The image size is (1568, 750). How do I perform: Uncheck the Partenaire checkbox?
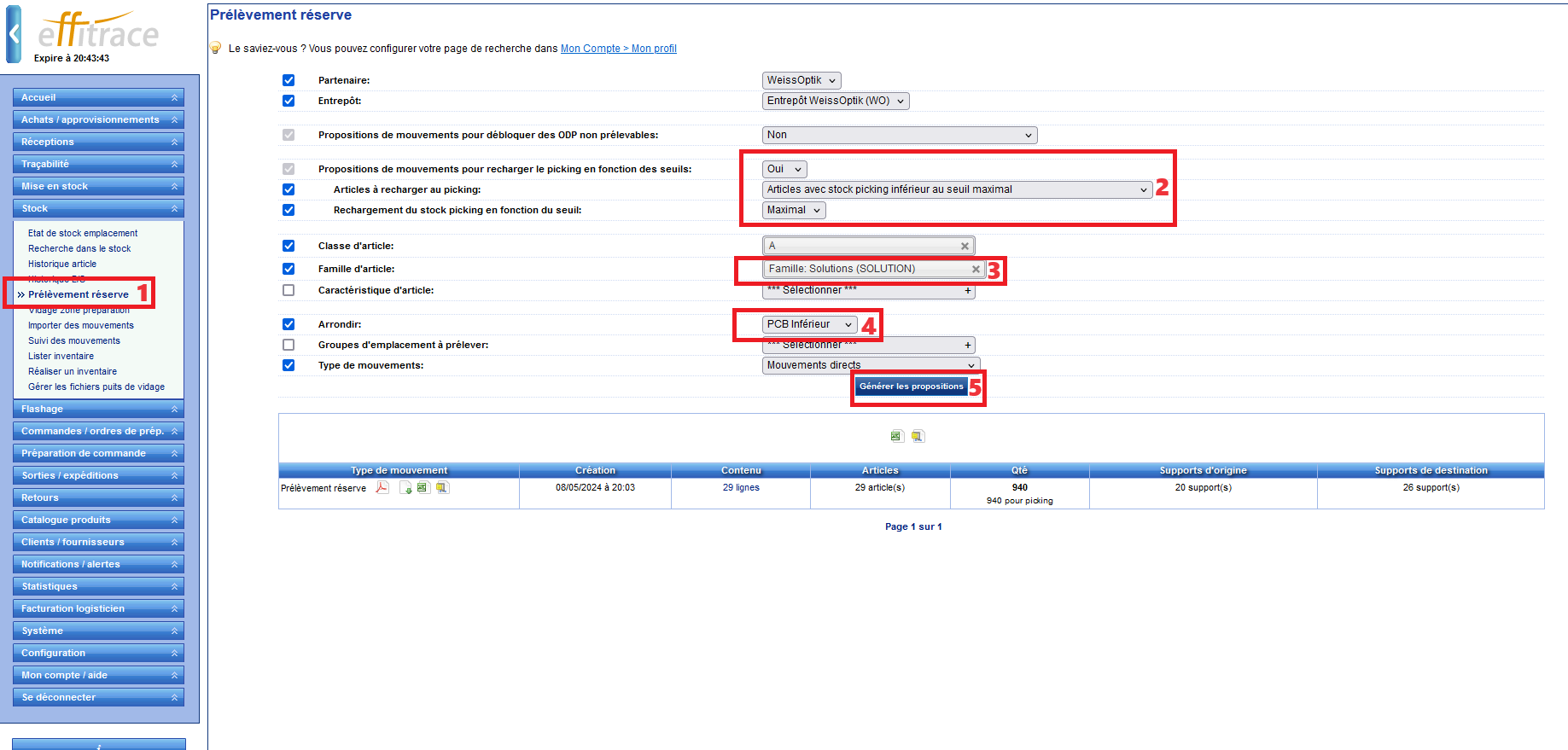click(289, 80)
